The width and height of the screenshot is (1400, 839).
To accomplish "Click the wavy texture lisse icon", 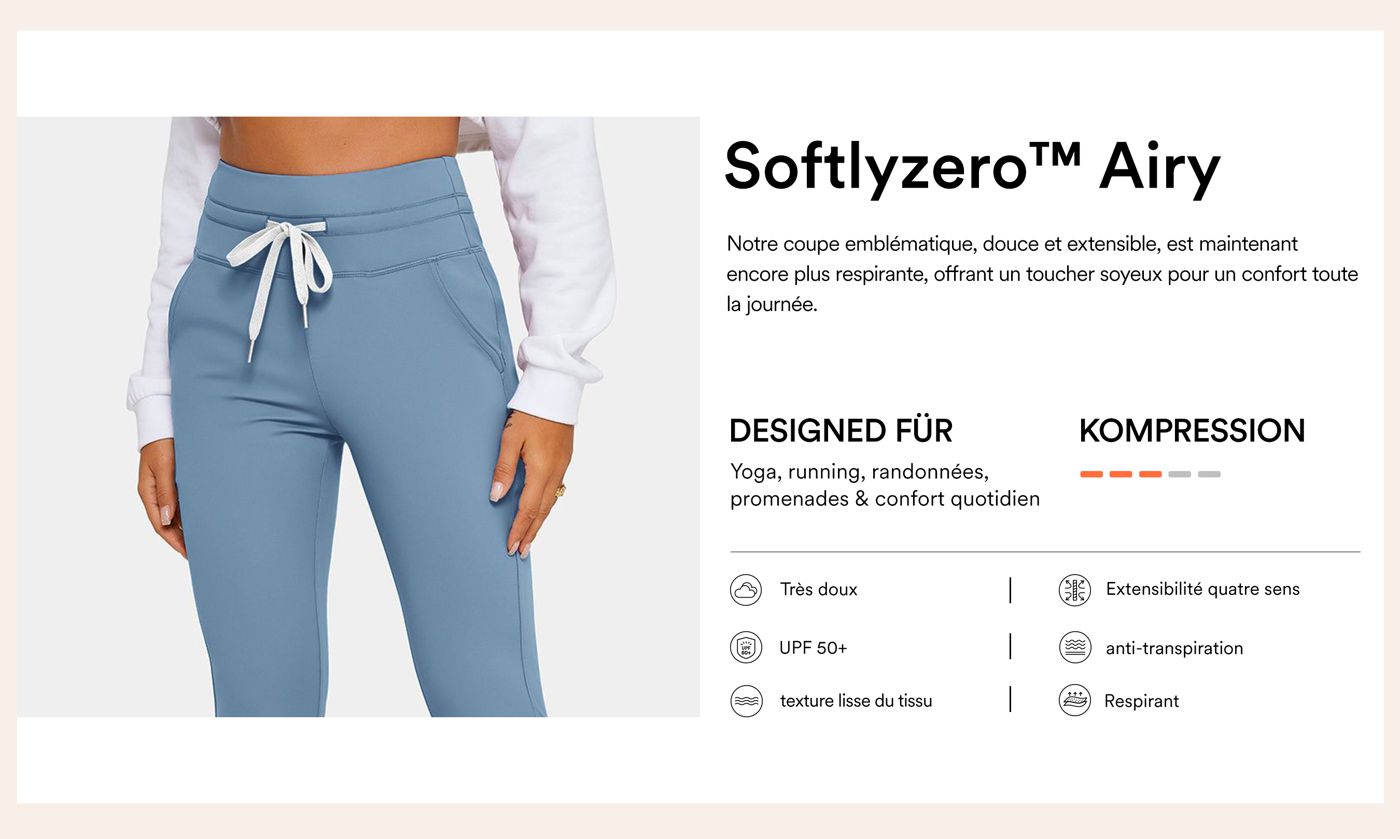I will (x=746, y=701).
